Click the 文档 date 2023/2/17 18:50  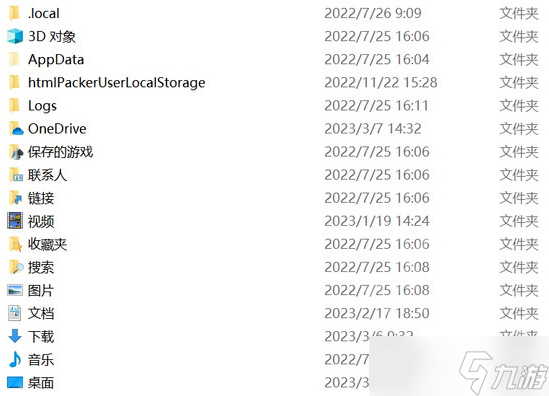coord(377,313)
